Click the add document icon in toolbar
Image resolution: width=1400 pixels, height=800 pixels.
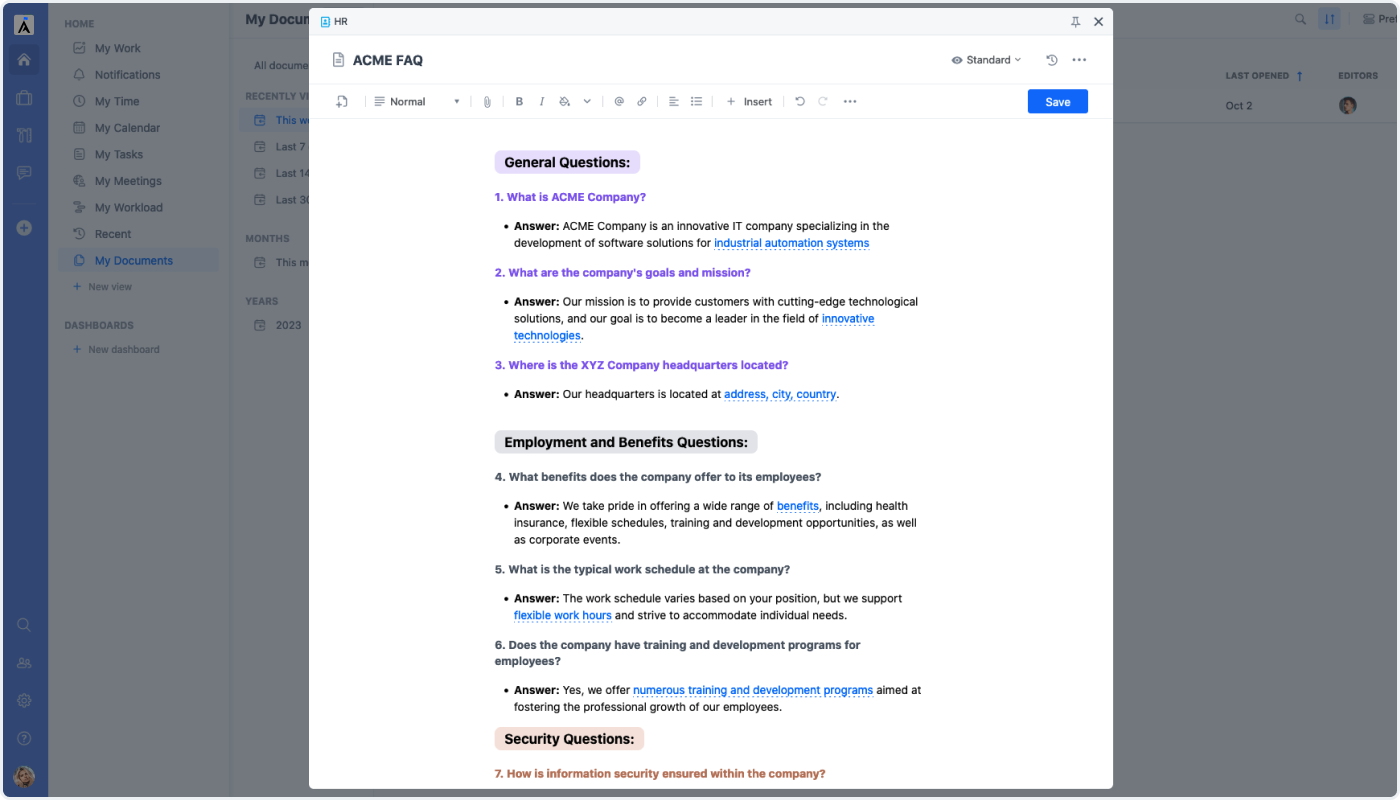tap(342, 102)
